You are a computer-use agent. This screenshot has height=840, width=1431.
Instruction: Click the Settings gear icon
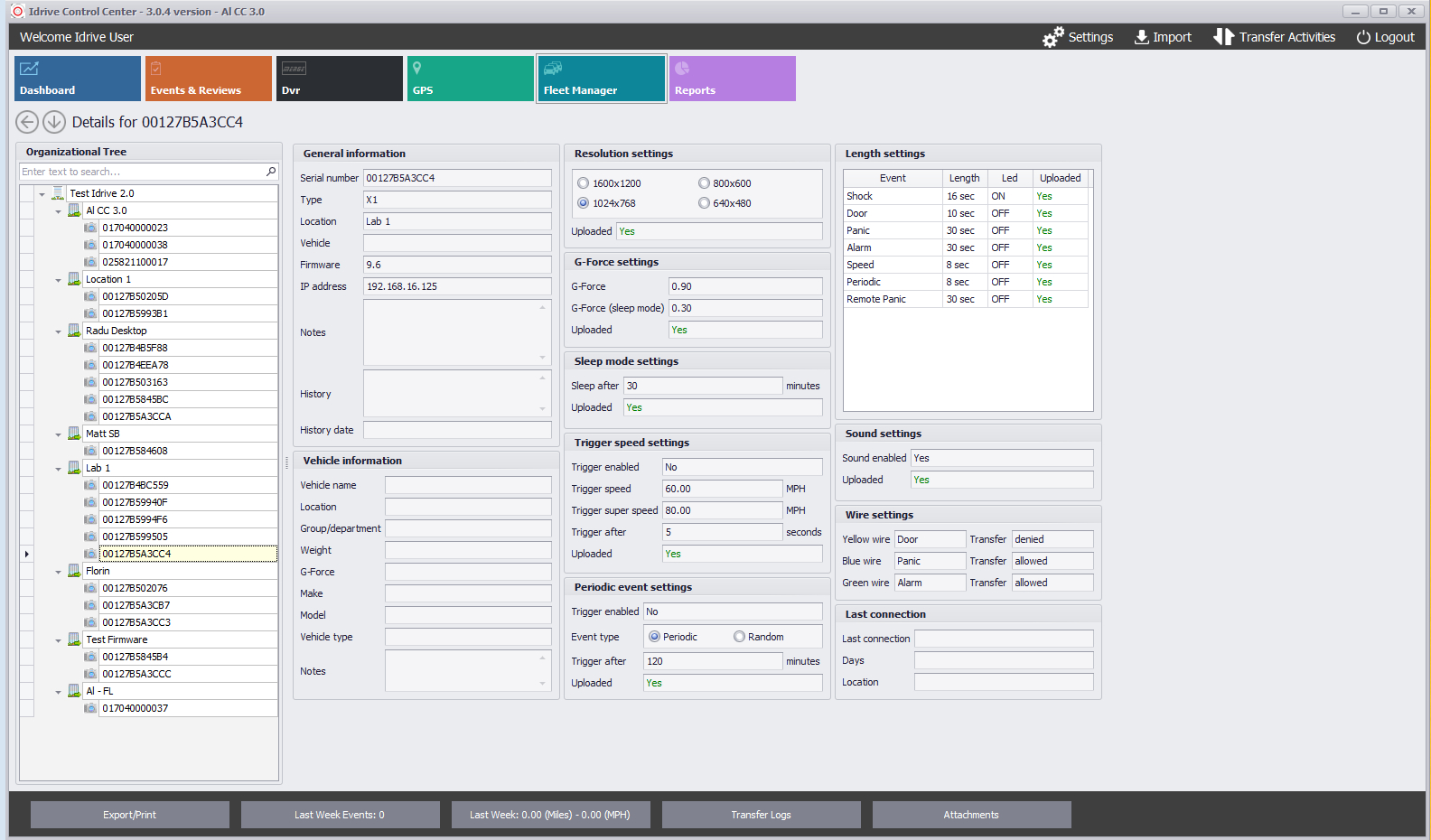coord(1052,37)
